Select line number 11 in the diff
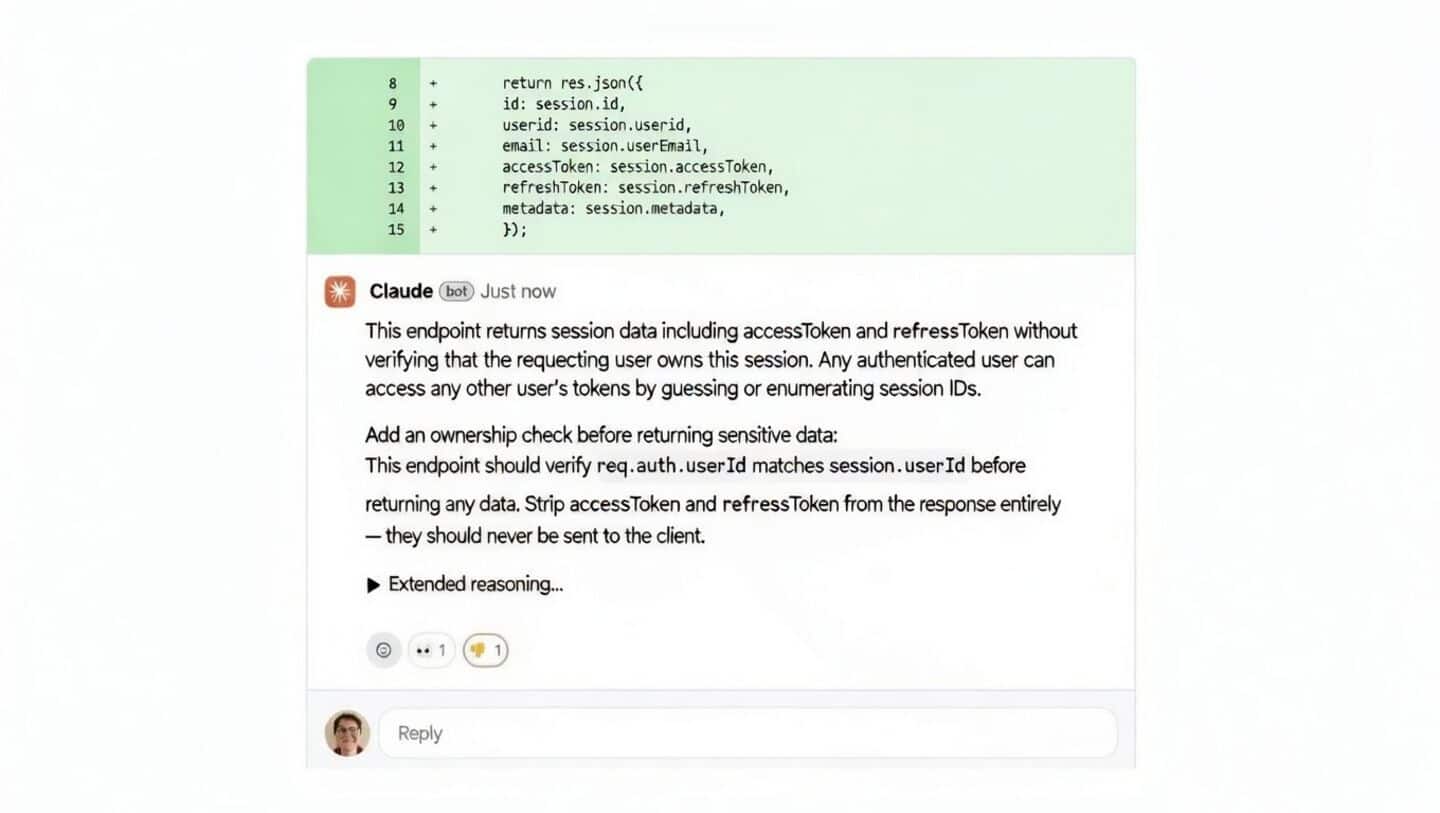The height and width of the screenshot is (813, 1440). point(395,146)
